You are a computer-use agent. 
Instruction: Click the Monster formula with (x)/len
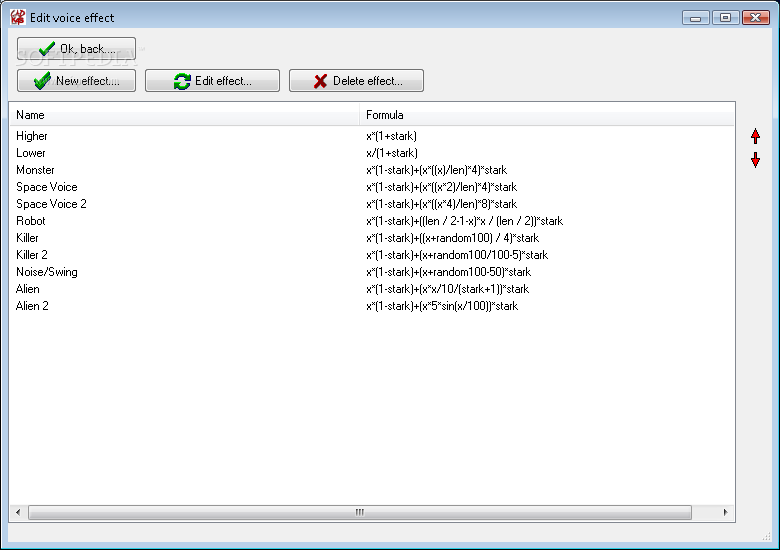(x=436, y=170)
